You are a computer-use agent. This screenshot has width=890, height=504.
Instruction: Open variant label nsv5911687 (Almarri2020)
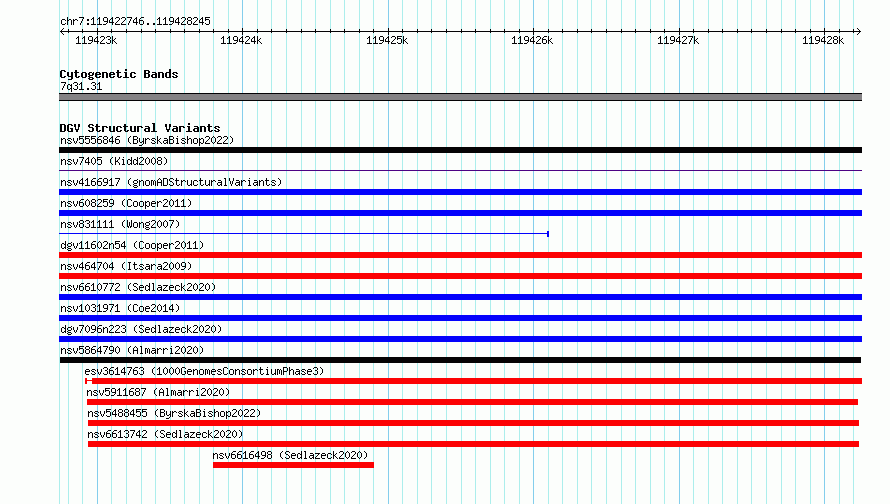click(x=158, y=392)
